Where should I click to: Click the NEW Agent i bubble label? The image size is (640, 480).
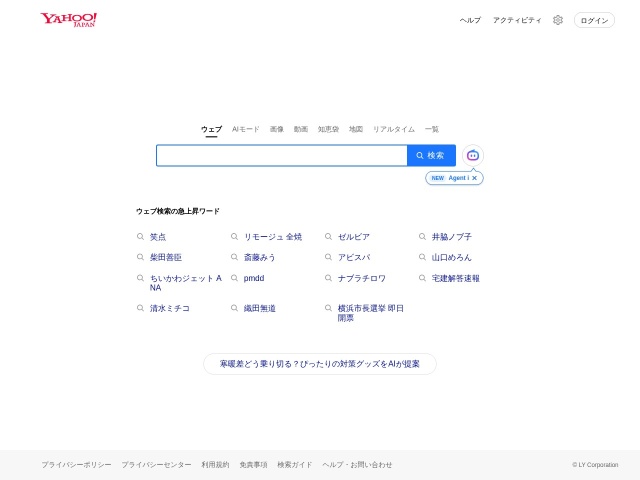[450, 178]
